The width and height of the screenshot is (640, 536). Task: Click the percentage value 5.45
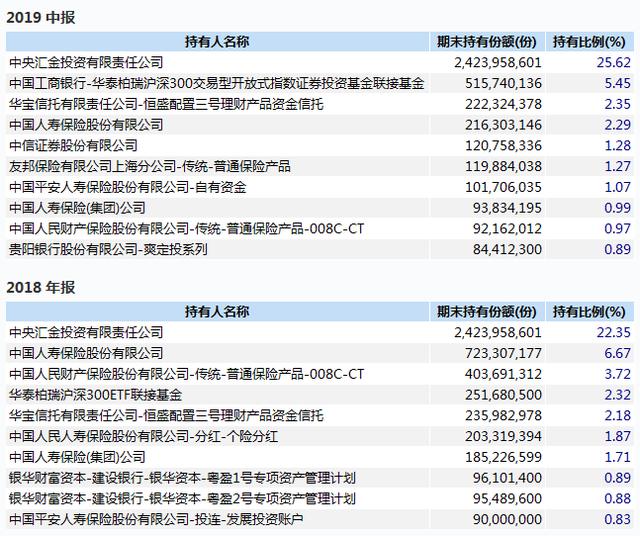618,83
